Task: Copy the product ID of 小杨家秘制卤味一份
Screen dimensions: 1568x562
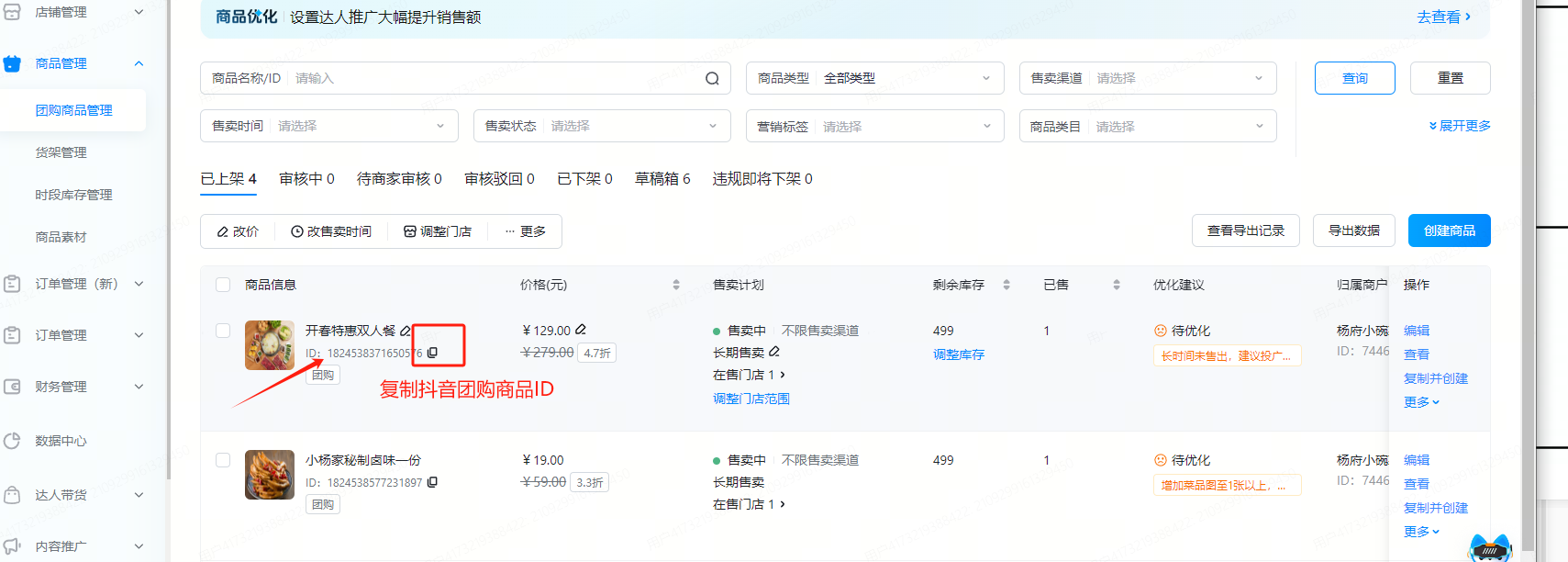Action: pyautogui.click(x=432, y=482)
